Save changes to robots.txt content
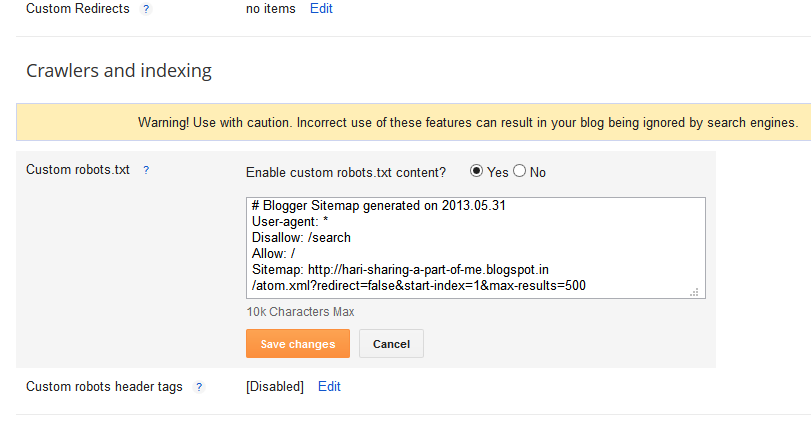The height and width of the screenshot is (433, 811). [x=298, y=344]
